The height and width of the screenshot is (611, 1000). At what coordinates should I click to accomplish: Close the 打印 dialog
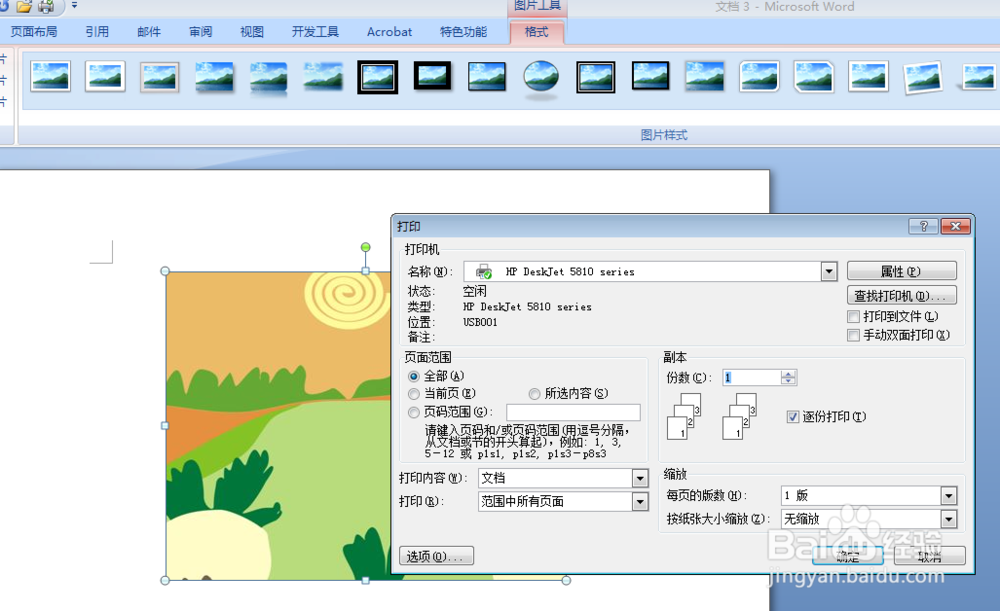pos(955,226)
